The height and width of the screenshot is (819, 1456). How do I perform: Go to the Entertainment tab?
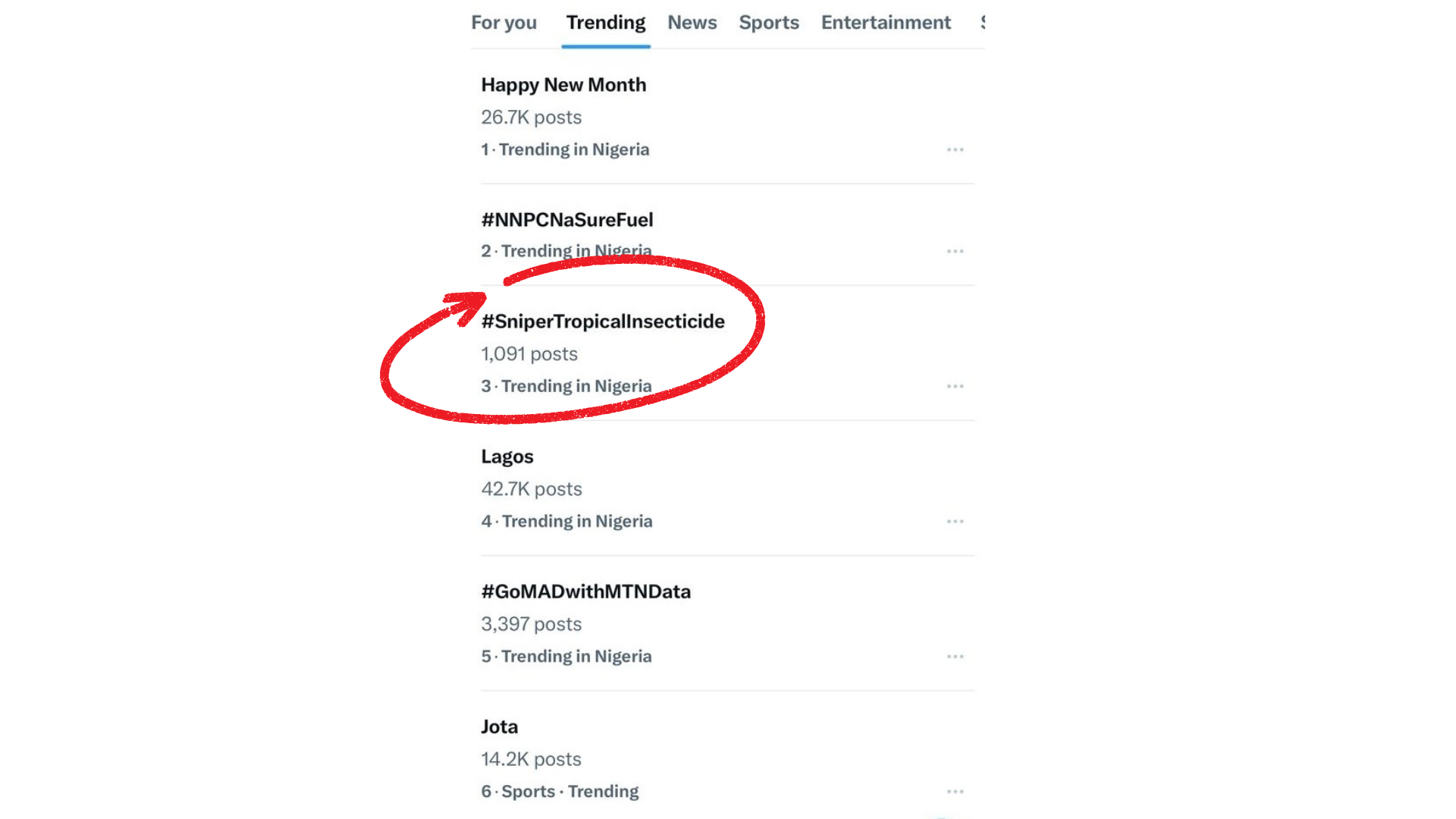tap(886, 23)
